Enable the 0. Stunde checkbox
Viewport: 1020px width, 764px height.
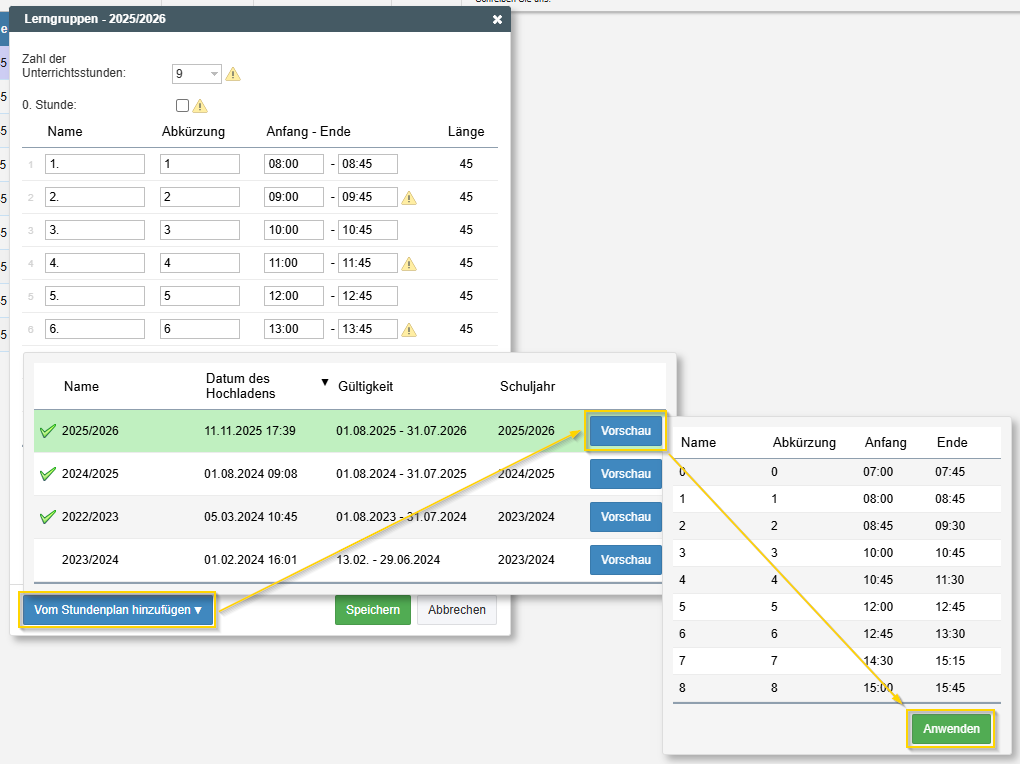(182, 105)
